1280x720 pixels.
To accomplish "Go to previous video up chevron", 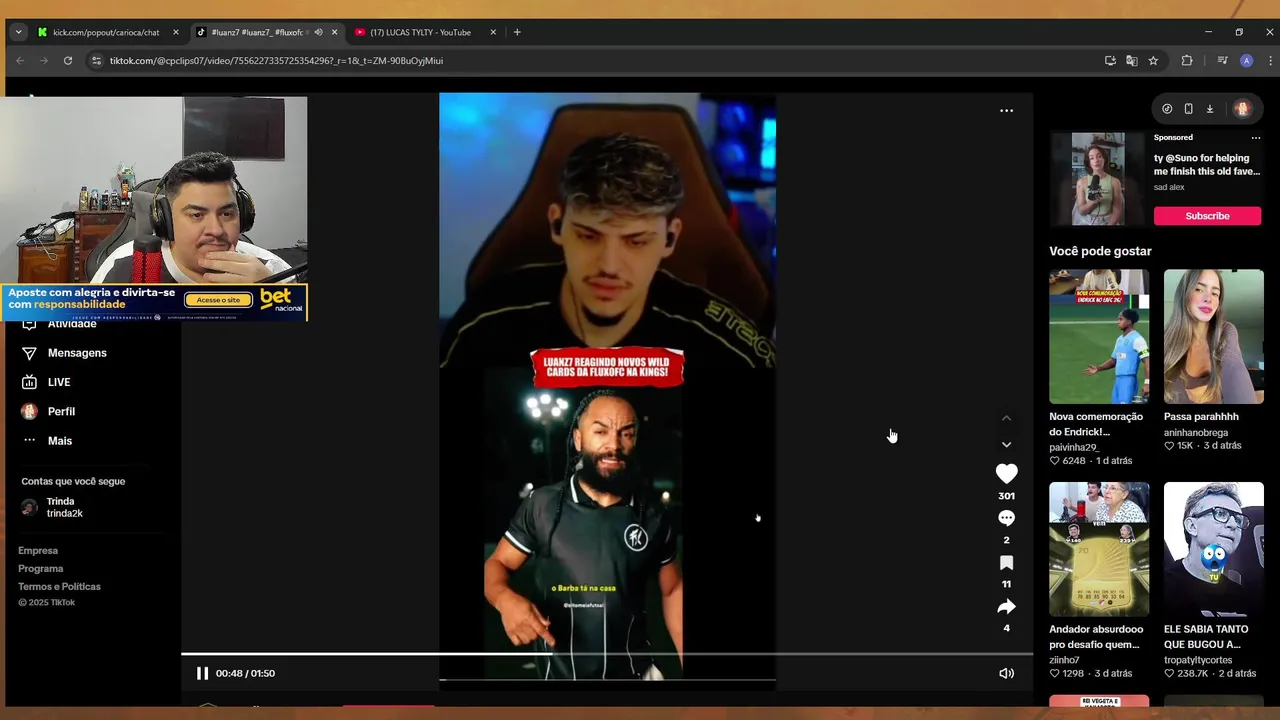I will pos(1006,418).
